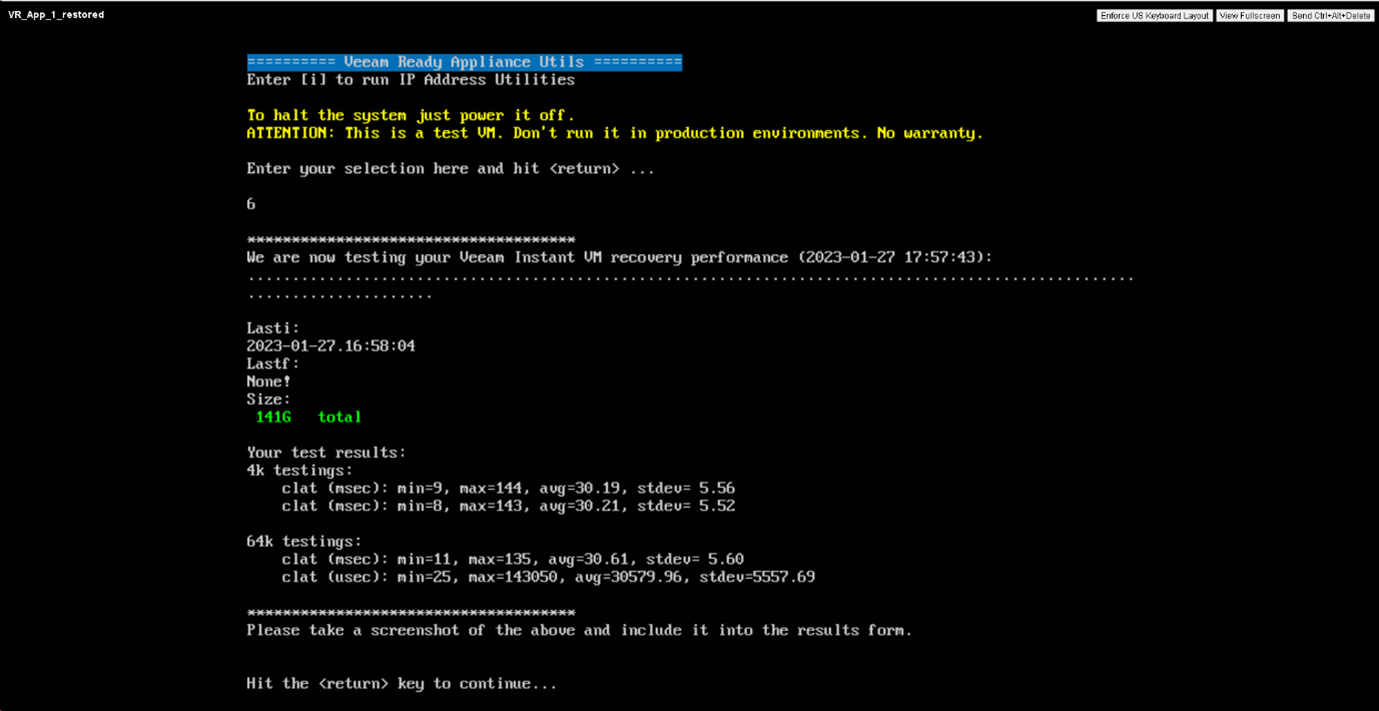Send Ctrl+Alt+Delete to the VM
The image size is (1379, 711).
click(x=1330, y=16)
